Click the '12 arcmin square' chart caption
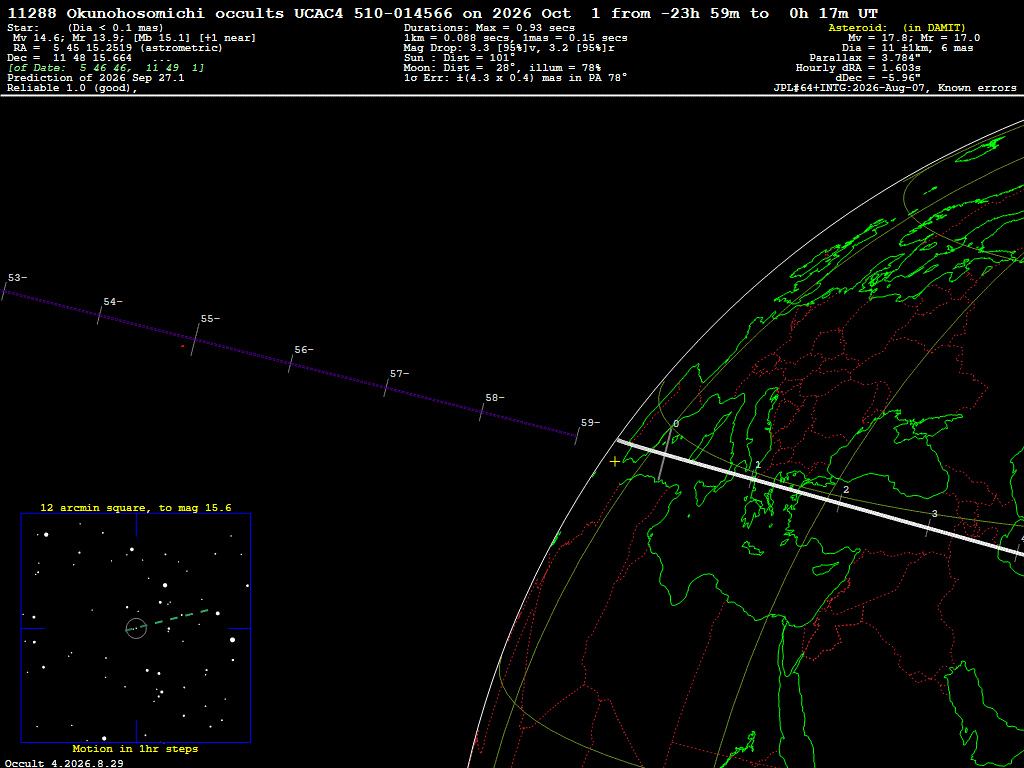The width and height of the screenshot is (1024, 768). pyautogui.click(x=136, y=507)
